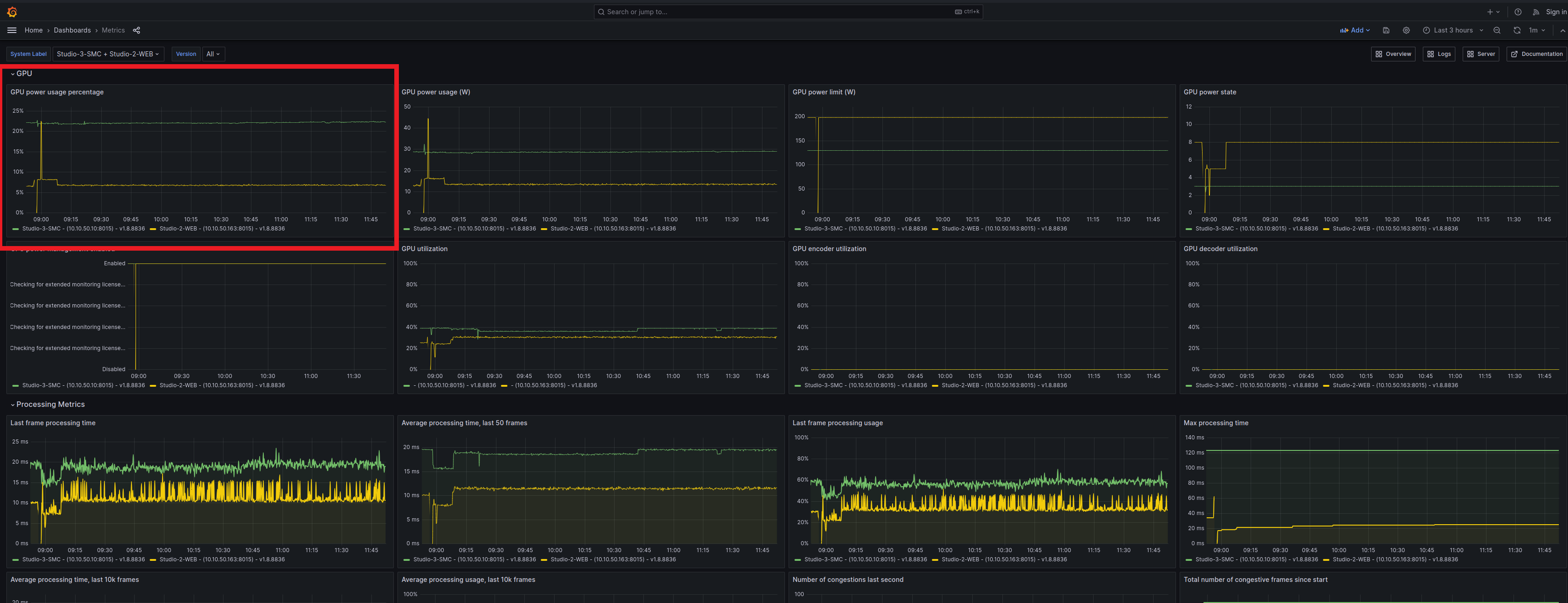The image size is (1568, 603).
Task: Click the up-chevron to hide the top toolbar
Action: [x=1562, y=30]
